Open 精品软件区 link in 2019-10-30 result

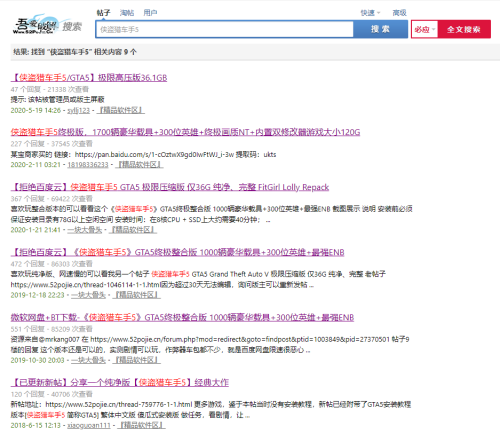pos(137,360)
